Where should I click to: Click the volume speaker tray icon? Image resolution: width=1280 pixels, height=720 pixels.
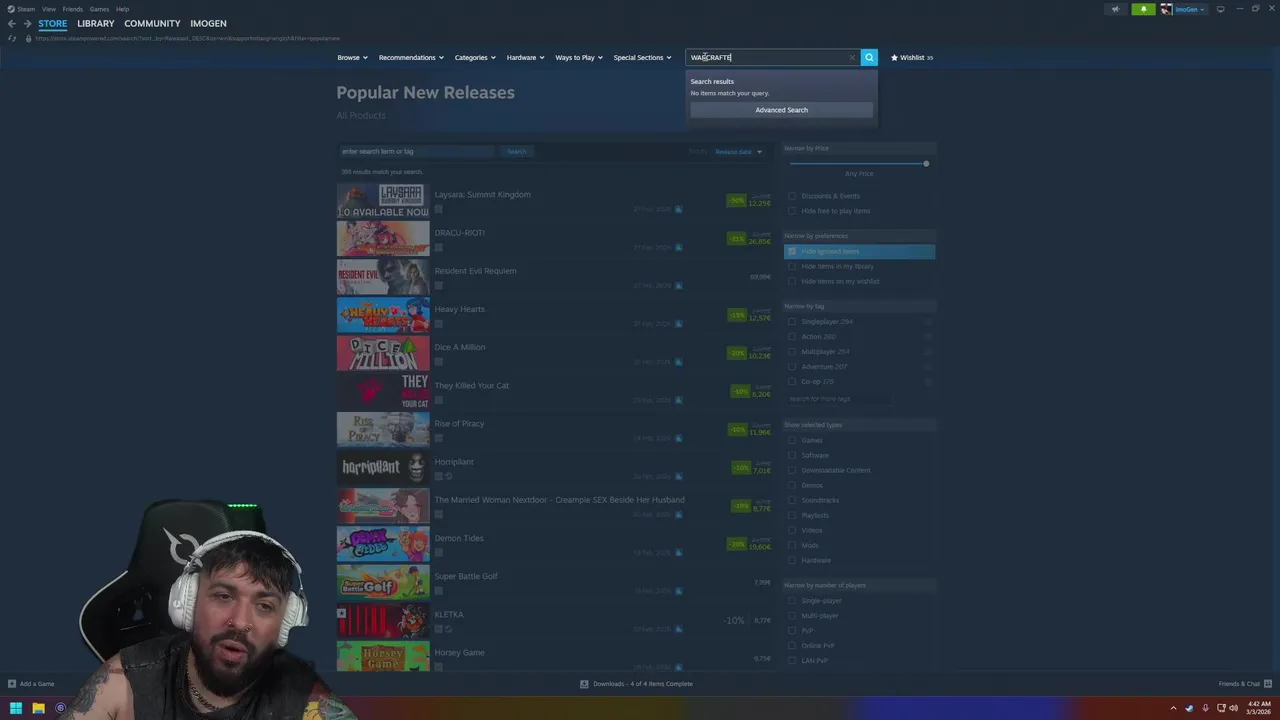coord(1234,708)
